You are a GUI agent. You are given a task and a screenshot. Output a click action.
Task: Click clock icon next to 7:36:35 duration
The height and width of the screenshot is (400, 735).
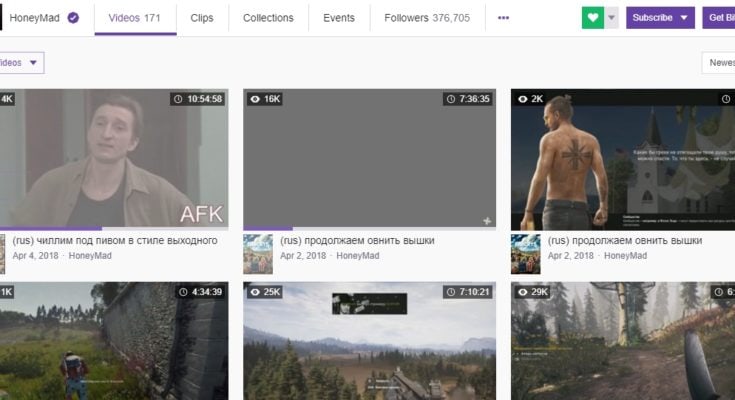pos(450,99)
